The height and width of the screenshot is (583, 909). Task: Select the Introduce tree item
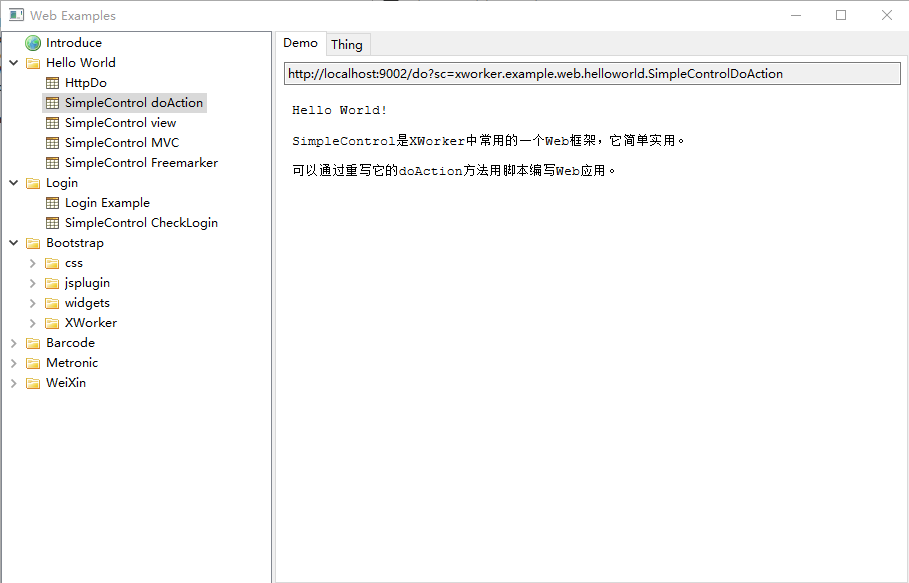point(74,43)
